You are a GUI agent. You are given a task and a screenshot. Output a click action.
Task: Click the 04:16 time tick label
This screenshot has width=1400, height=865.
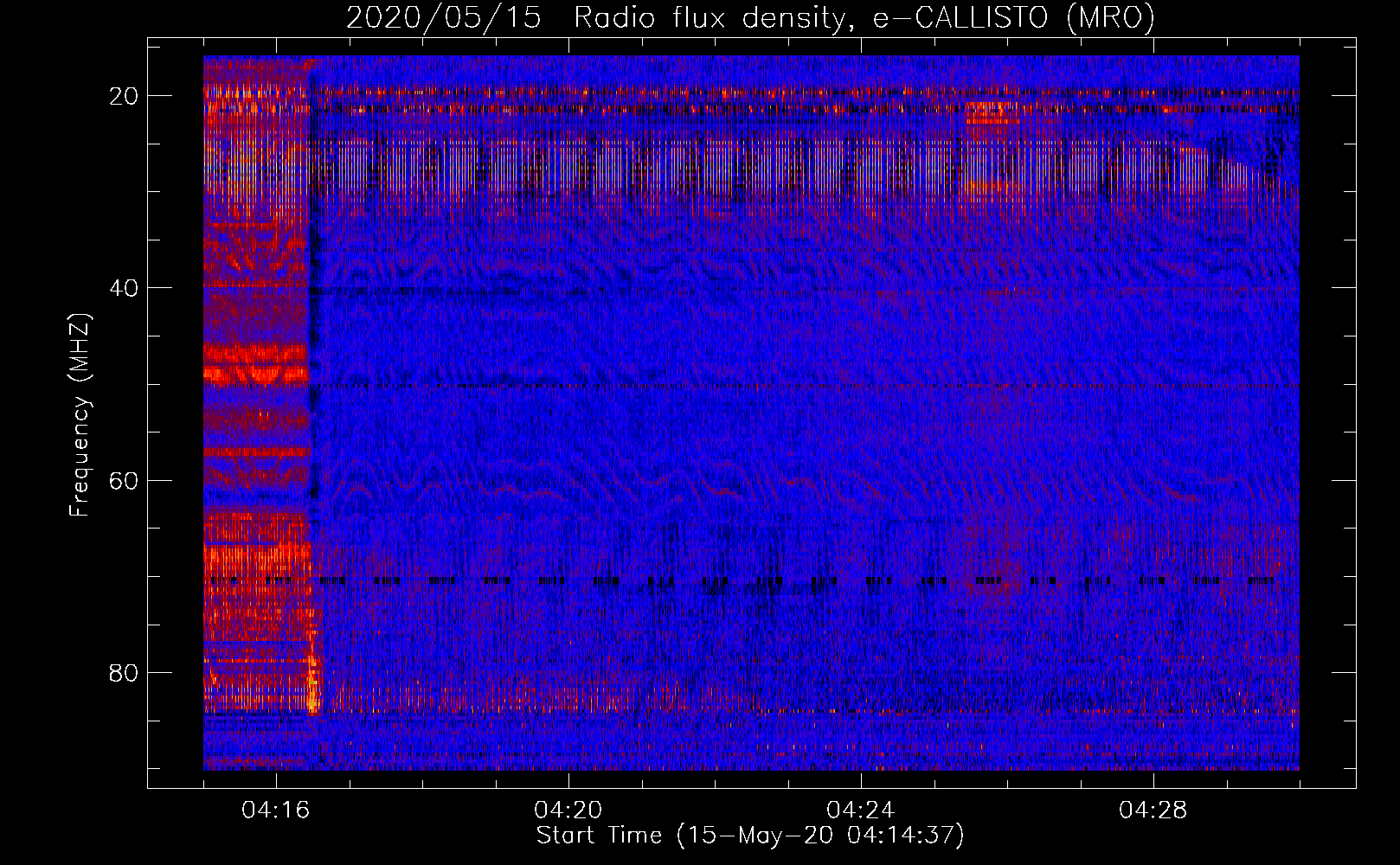(276, 811)
